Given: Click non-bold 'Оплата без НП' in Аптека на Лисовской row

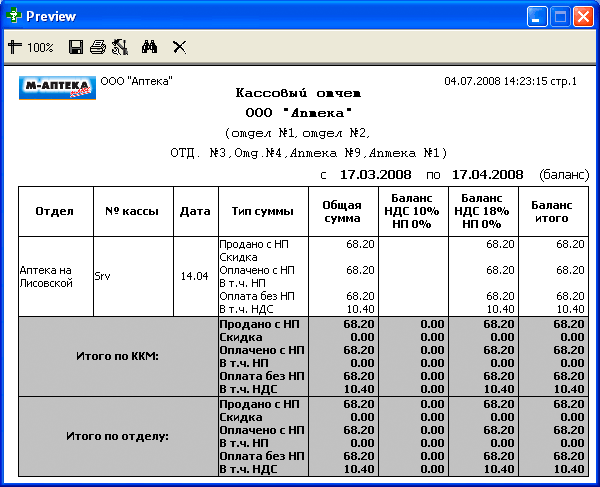Looking at the screenshot, I should [x=257, y=296].
